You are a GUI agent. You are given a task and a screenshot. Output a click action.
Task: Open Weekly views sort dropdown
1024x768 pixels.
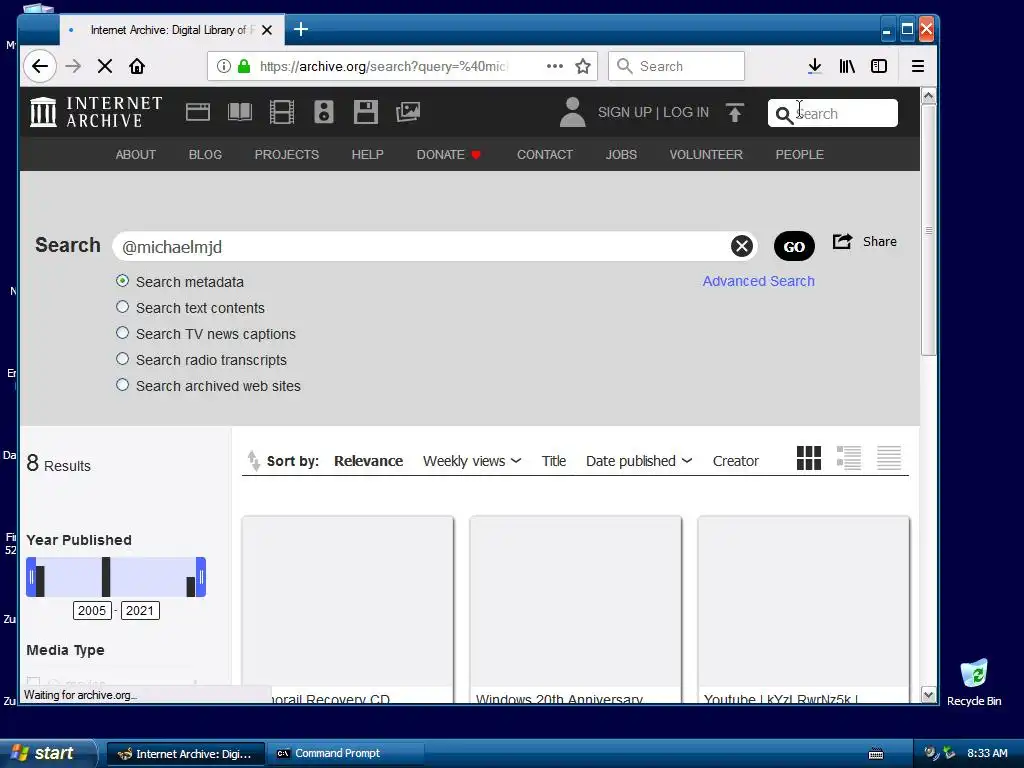[x=472, y=461]
